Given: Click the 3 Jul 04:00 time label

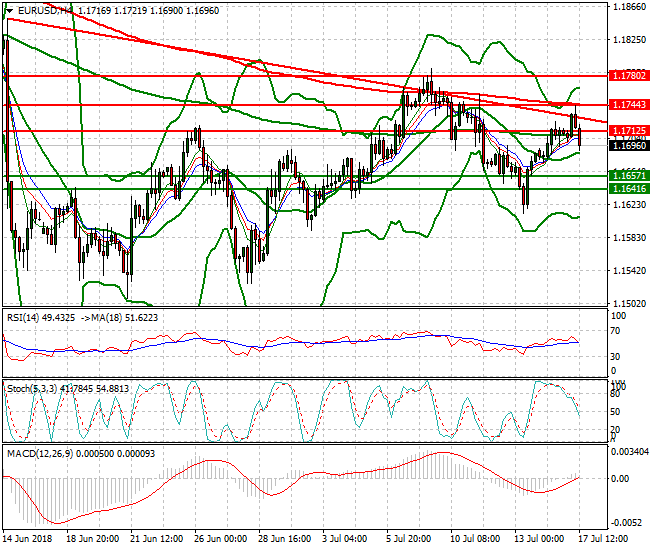Looking at the screenshot, I should pos(344,539).
